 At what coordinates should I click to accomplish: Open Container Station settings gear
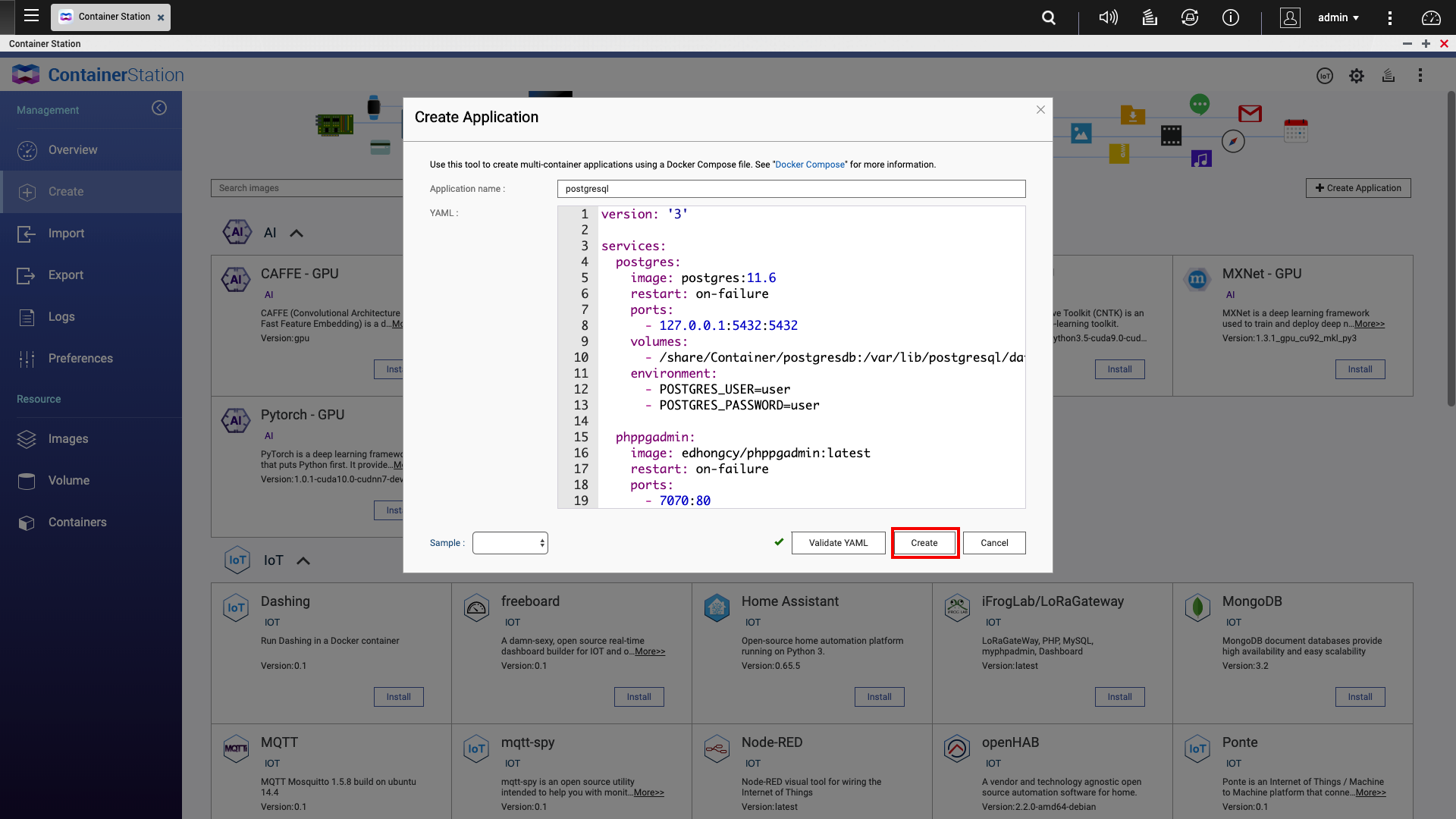coord(1357,76)
